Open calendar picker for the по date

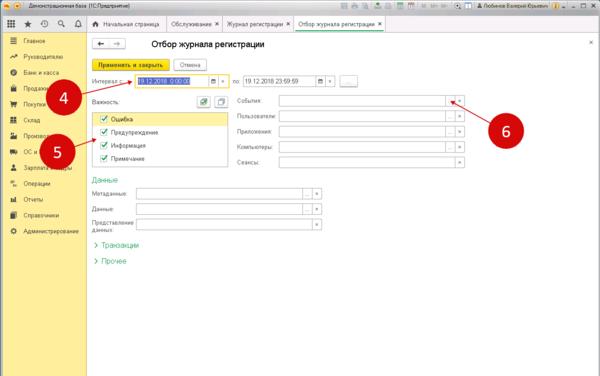pos(321,81)
